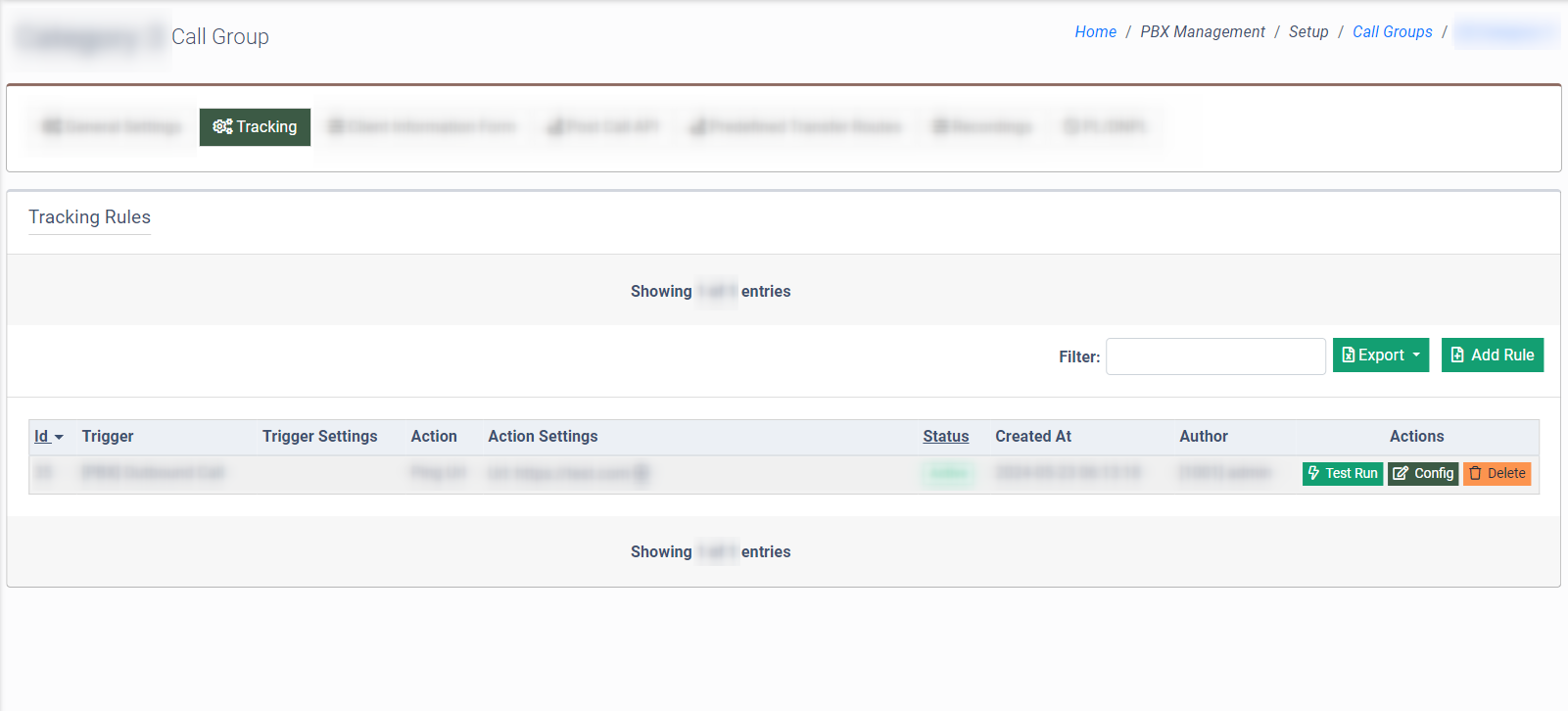The height and width of the screenshot is (711, 1568).
Task: Run a test with Test Run button
Action: tap(1343, 473)
